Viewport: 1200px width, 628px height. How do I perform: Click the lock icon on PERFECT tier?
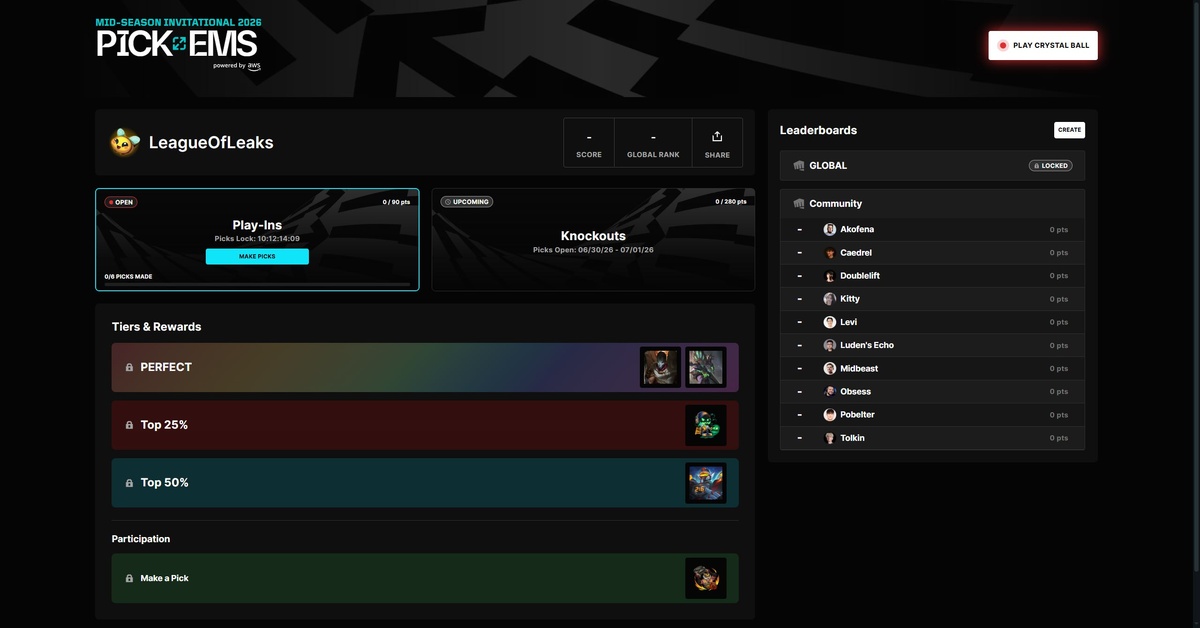click(129, 368)
